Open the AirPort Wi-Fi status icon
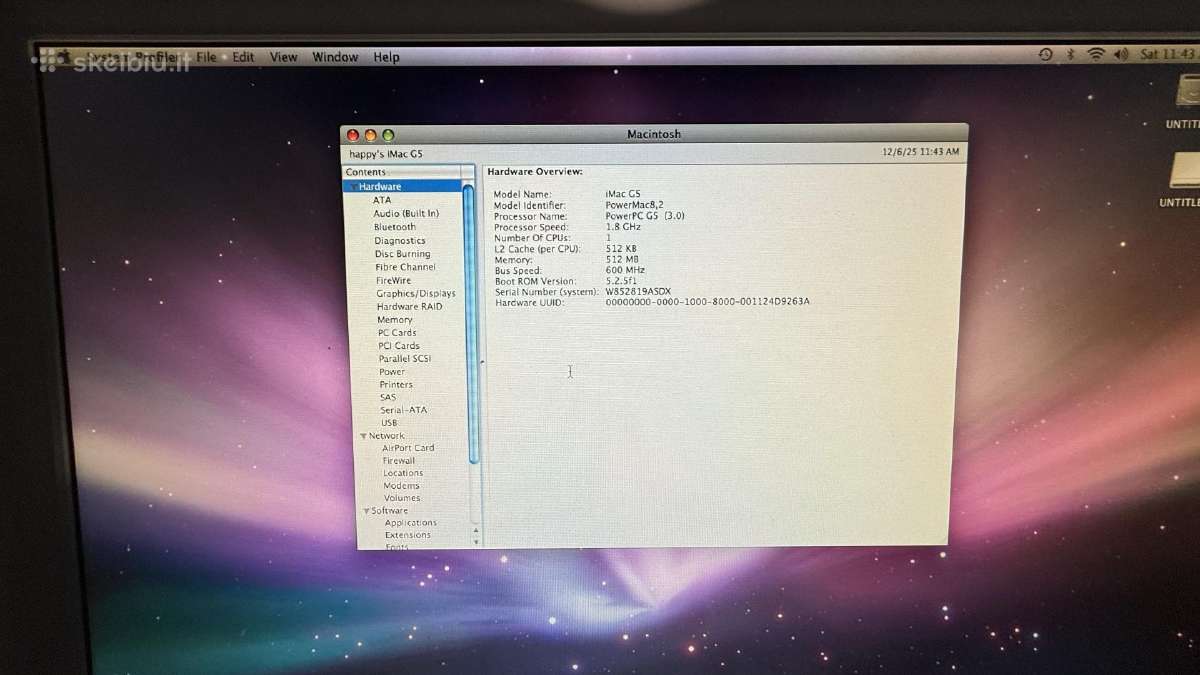This screenshot has height=675, width=1200. 1096,54
